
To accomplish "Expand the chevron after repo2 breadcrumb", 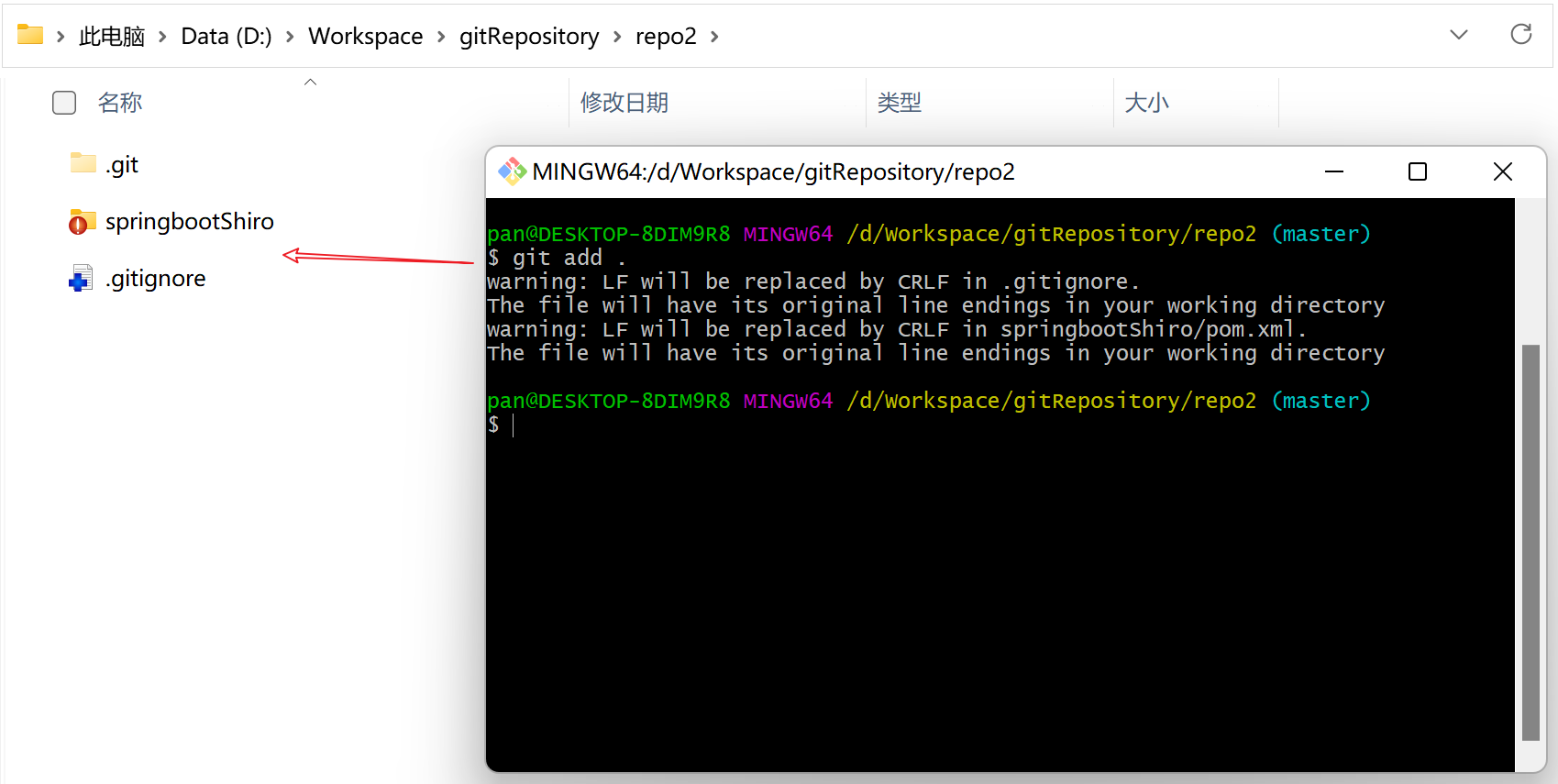I will click(x=714, y=37).
